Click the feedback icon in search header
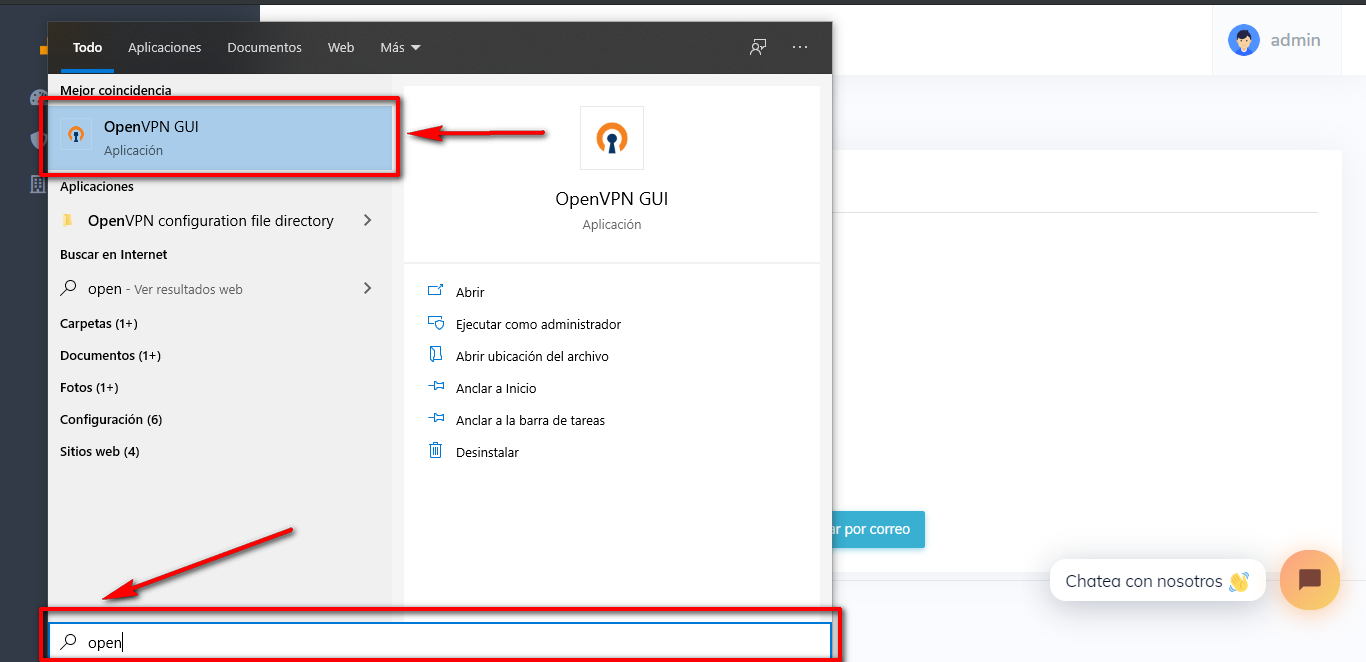Screen dimensions: 1366x662 [x=758, y=47]
